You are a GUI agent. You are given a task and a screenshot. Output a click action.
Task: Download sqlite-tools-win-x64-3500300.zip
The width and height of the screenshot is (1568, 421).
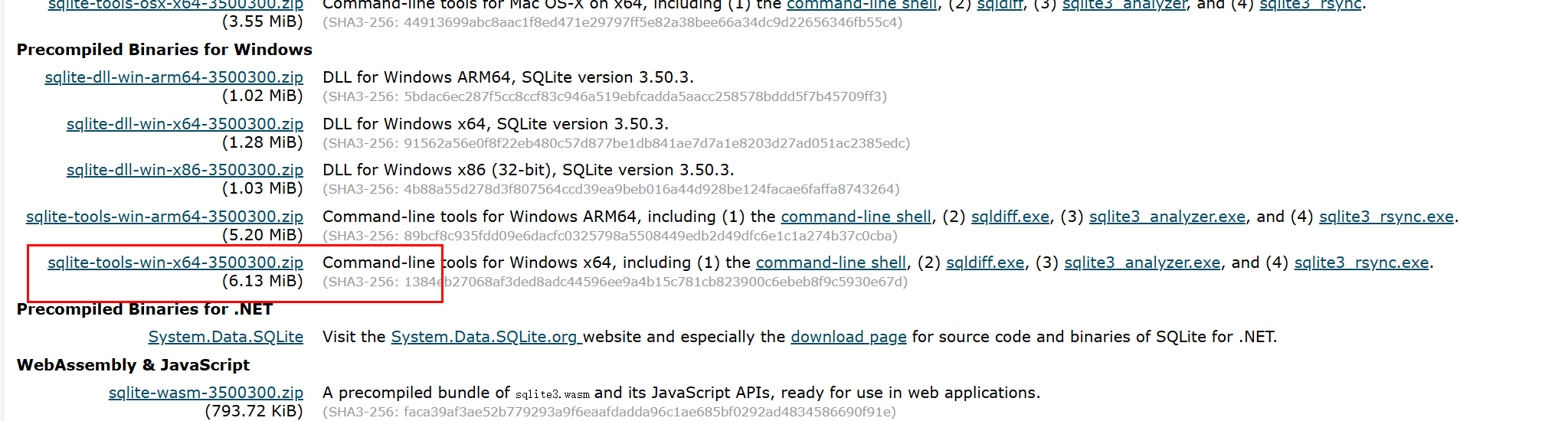[175, 263]
